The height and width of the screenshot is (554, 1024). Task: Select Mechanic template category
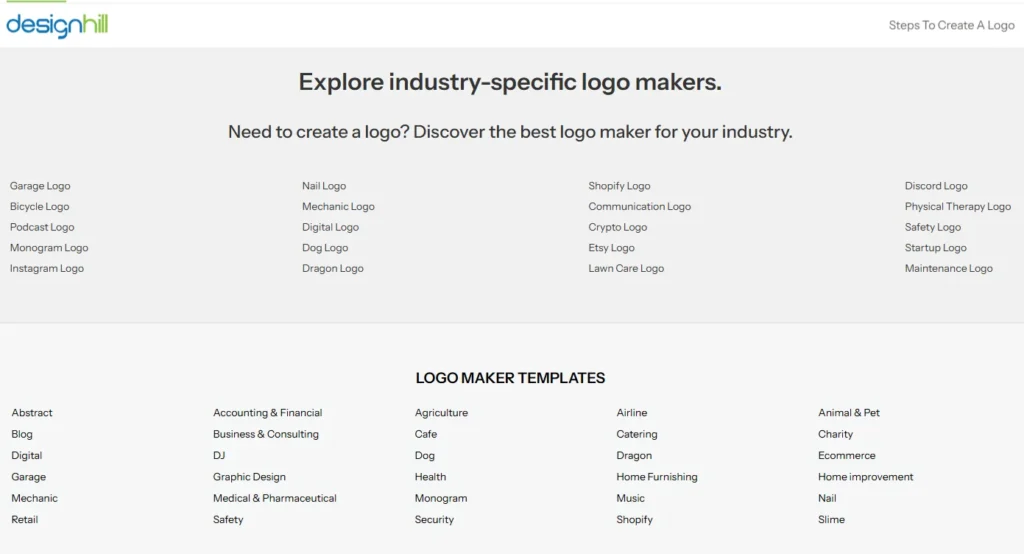tap(35, 498)
